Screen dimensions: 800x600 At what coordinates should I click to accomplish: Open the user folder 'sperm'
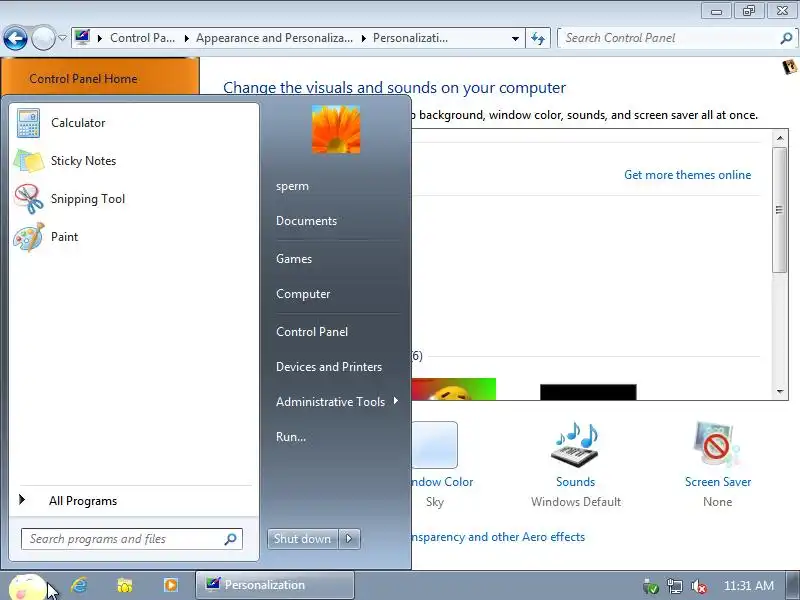(292, 186)
